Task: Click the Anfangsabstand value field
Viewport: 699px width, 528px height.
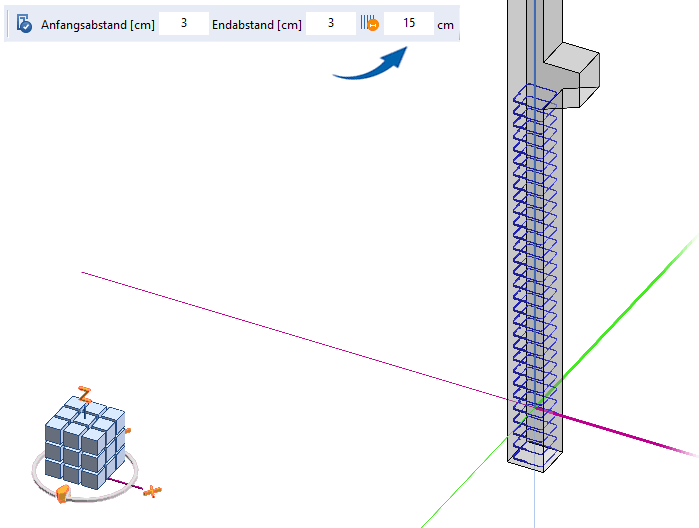Action: pyautogui.click(x=184, y=24)
